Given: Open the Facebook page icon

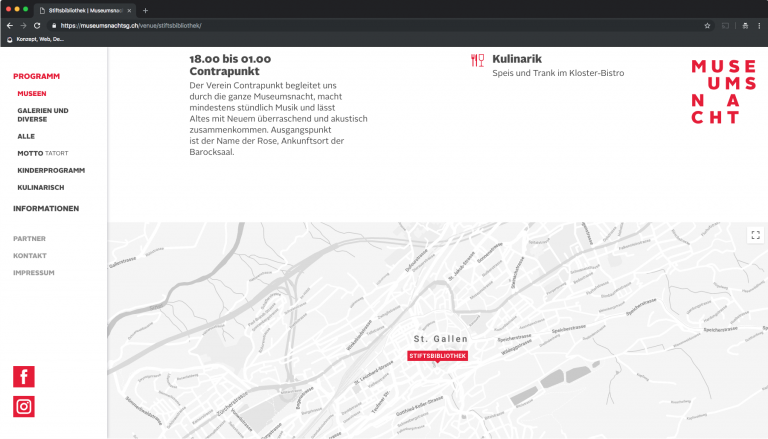Looking at the screenshot, I should pos(24,376).
